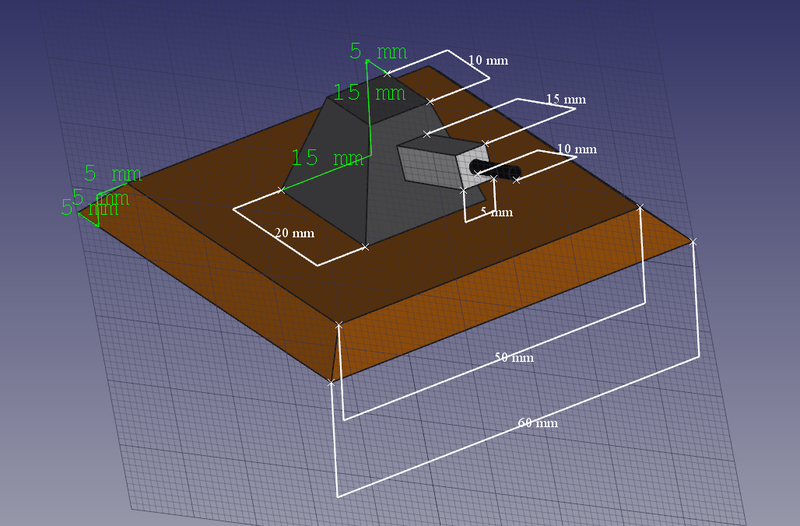Click the 20 mm dimension text

294,233
